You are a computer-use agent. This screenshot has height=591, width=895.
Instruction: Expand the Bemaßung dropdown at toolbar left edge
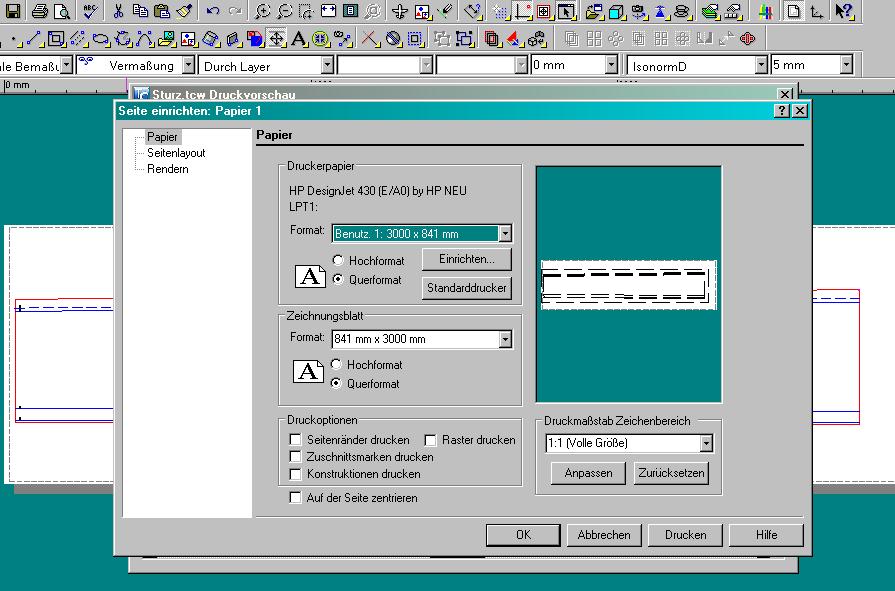[67, 66]
